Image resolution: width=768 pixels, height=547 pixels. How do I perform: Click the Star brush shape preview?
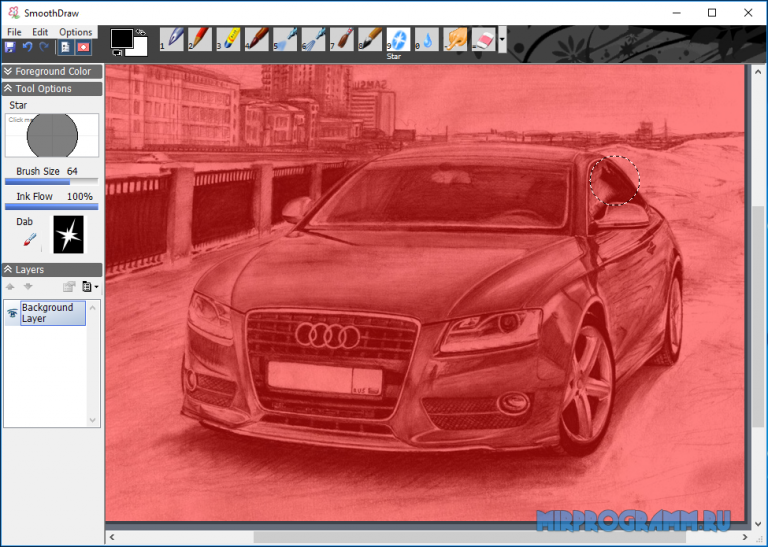point(52,136)
